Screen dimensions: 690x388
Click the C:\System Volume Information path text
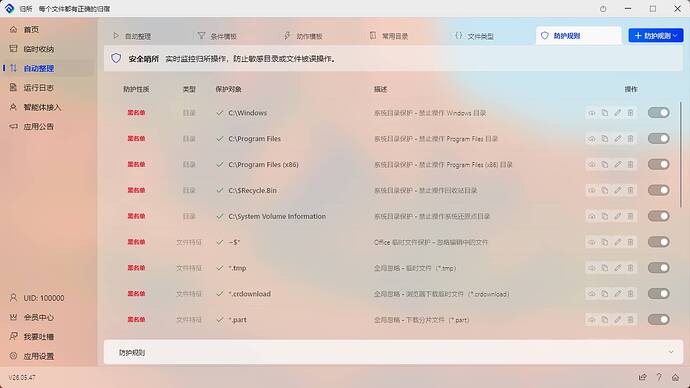pos(277,216)
